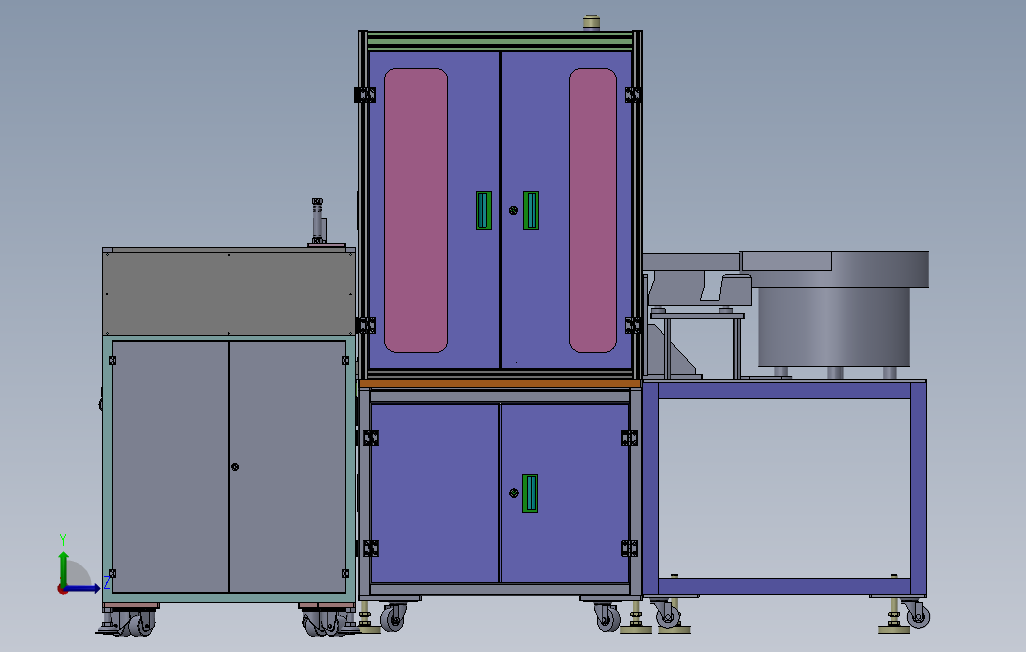The width and height of the screenshot is (1026, 652).
Task: Click upper-right hinge of the upper enclosure
Action: [x=633, y=95]
